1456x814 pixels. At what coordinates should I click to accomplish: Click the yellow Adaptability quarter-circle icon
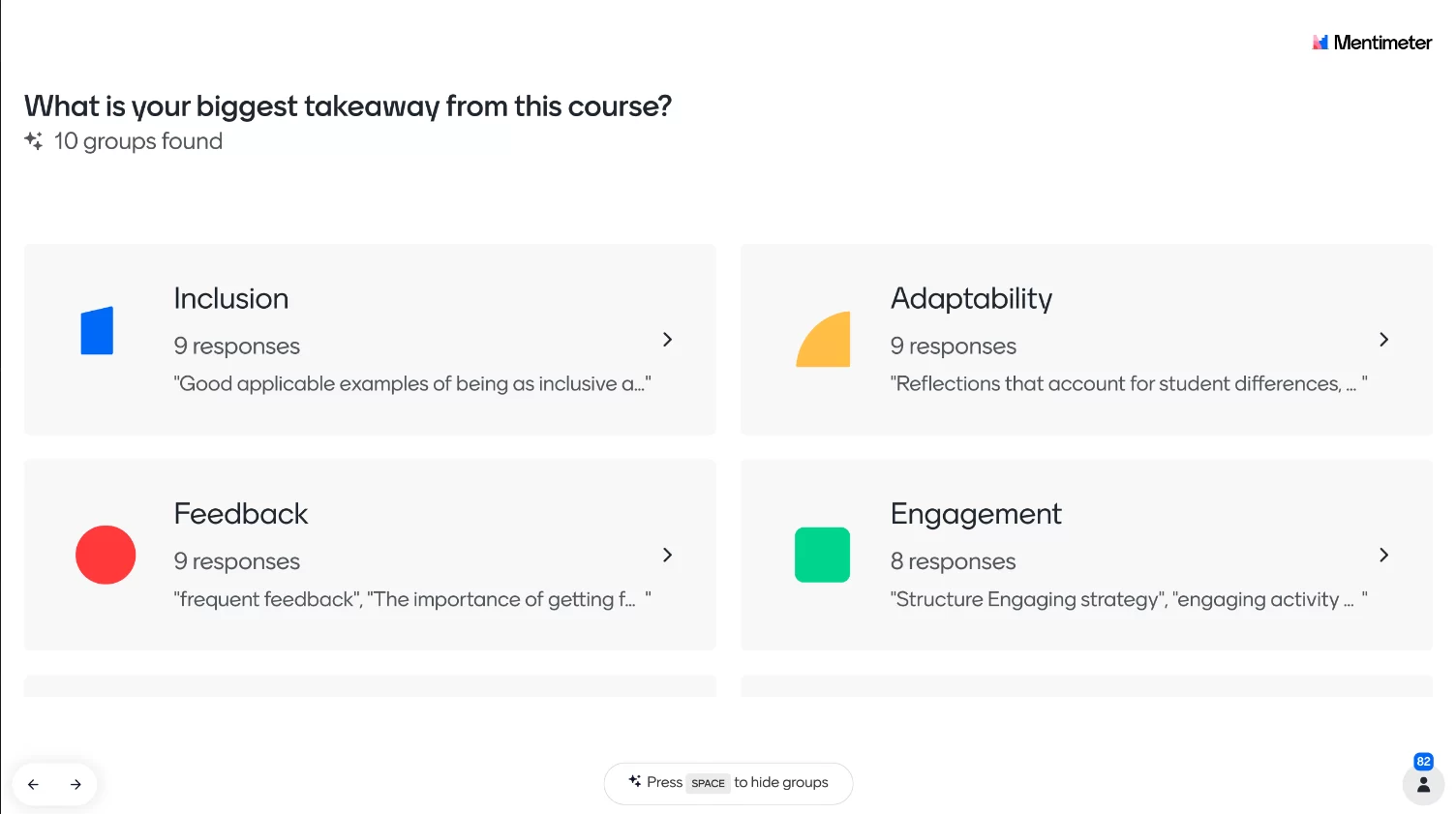pos(823,339)
